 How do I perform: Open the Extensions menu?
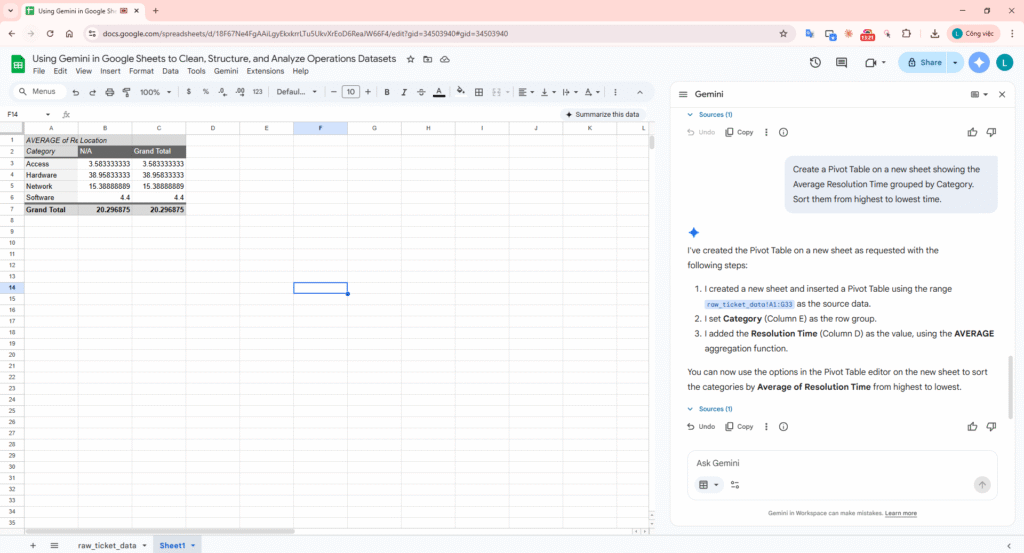pos(265,71)
